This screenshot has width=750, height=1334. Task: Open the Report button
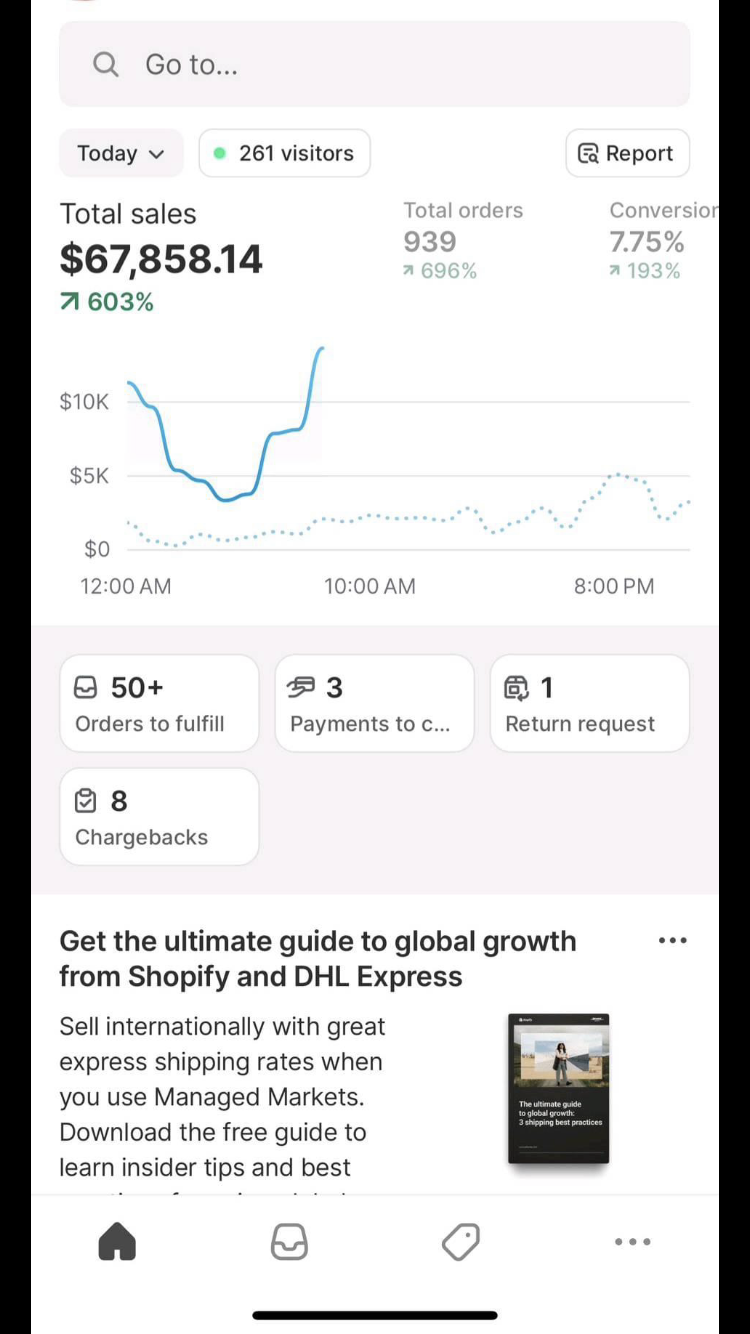pyautogui.click(x=627, y=154)
